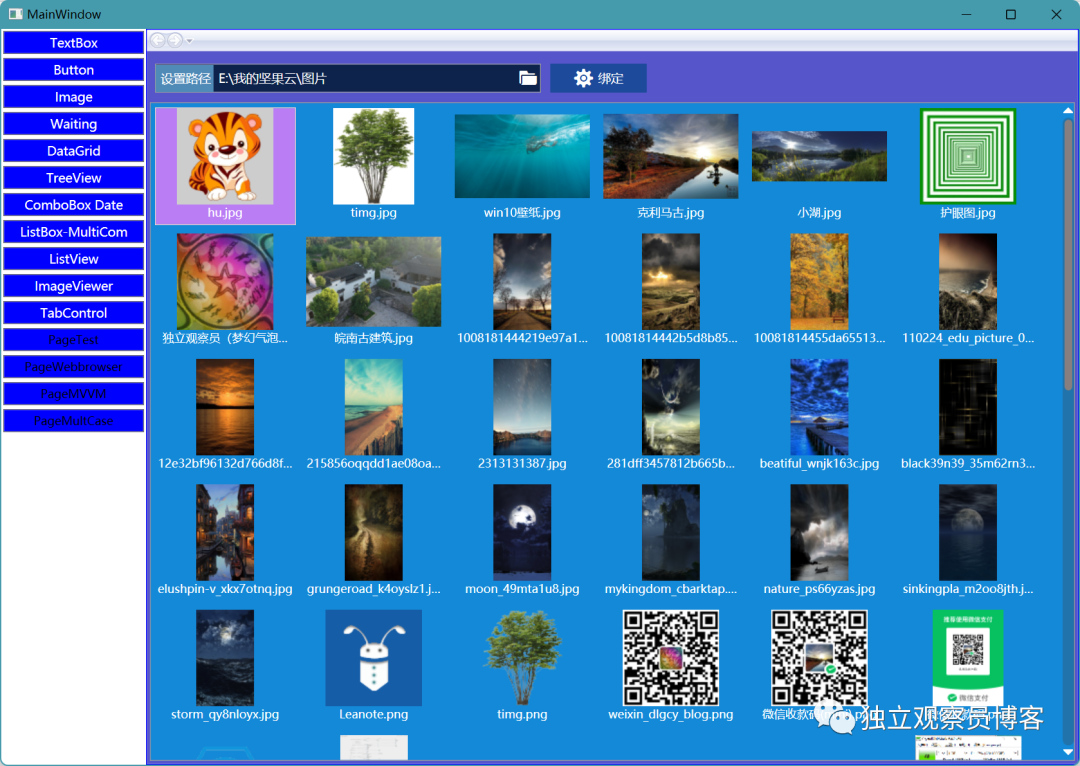Image resolution: width=1080 pixels, height=766 pixels.
Task: Select the 皖南古建筑.jpg village thumbnail
Action: 373,282
